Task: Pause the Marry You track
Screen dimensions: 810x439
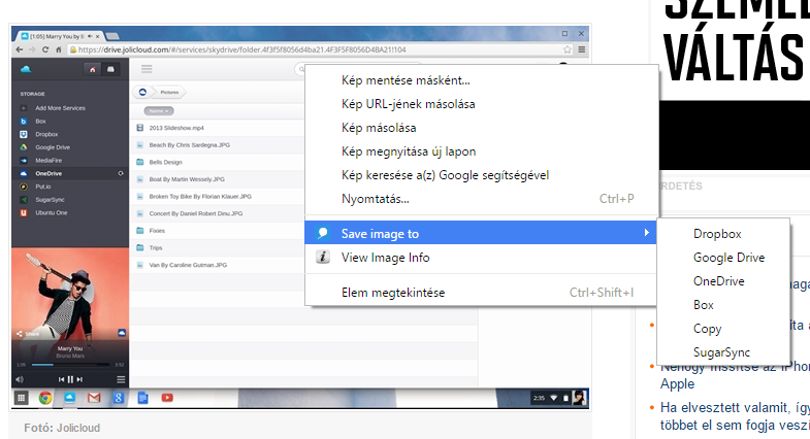Action: coord(70,380)
